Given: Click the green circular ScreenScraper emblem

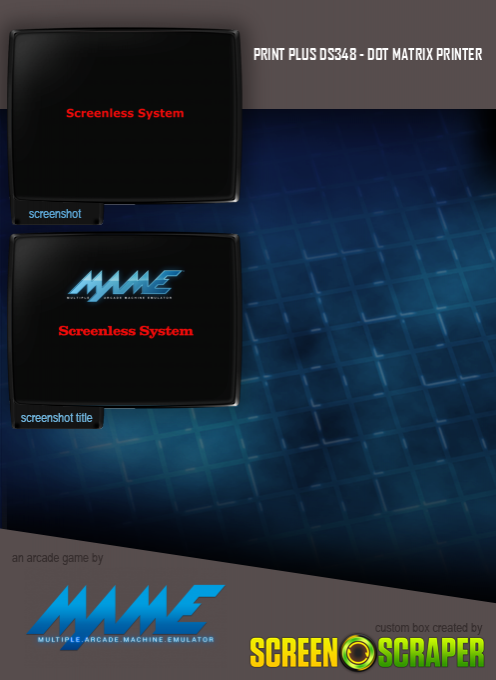Looking at the screenshot, I should point(358,653).
